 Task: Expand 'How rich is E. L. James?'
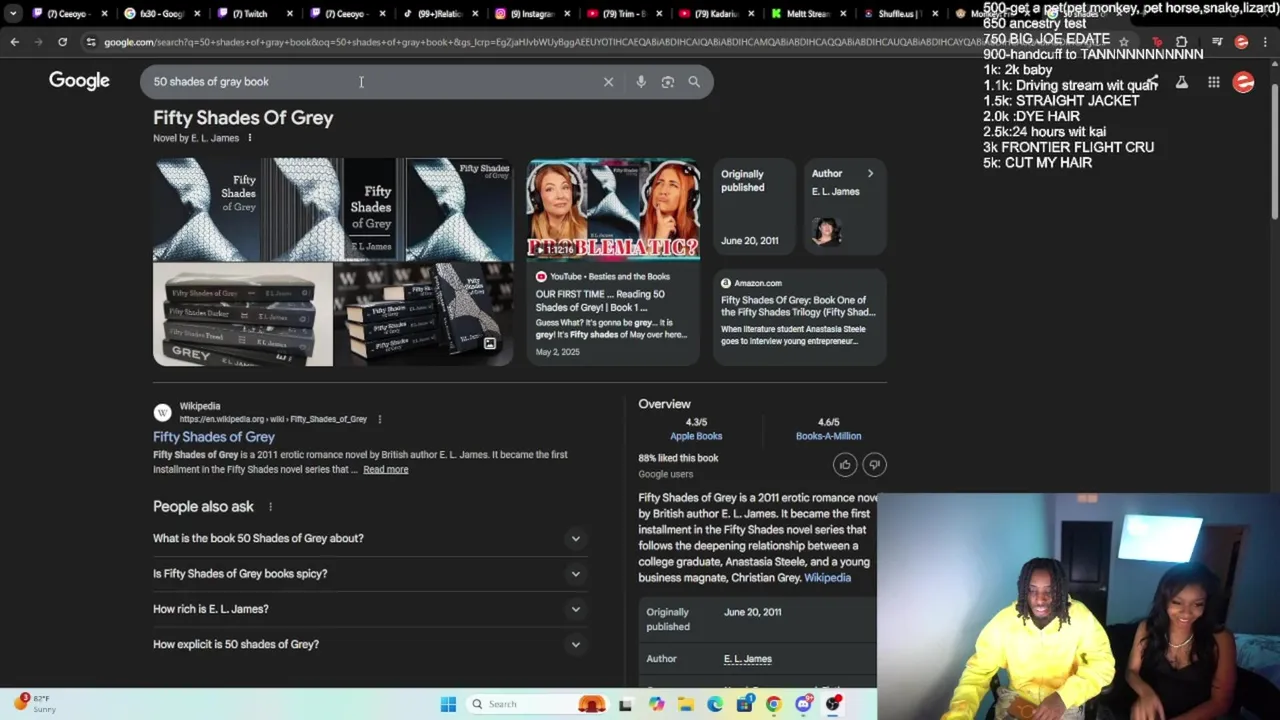pos(368,609)
